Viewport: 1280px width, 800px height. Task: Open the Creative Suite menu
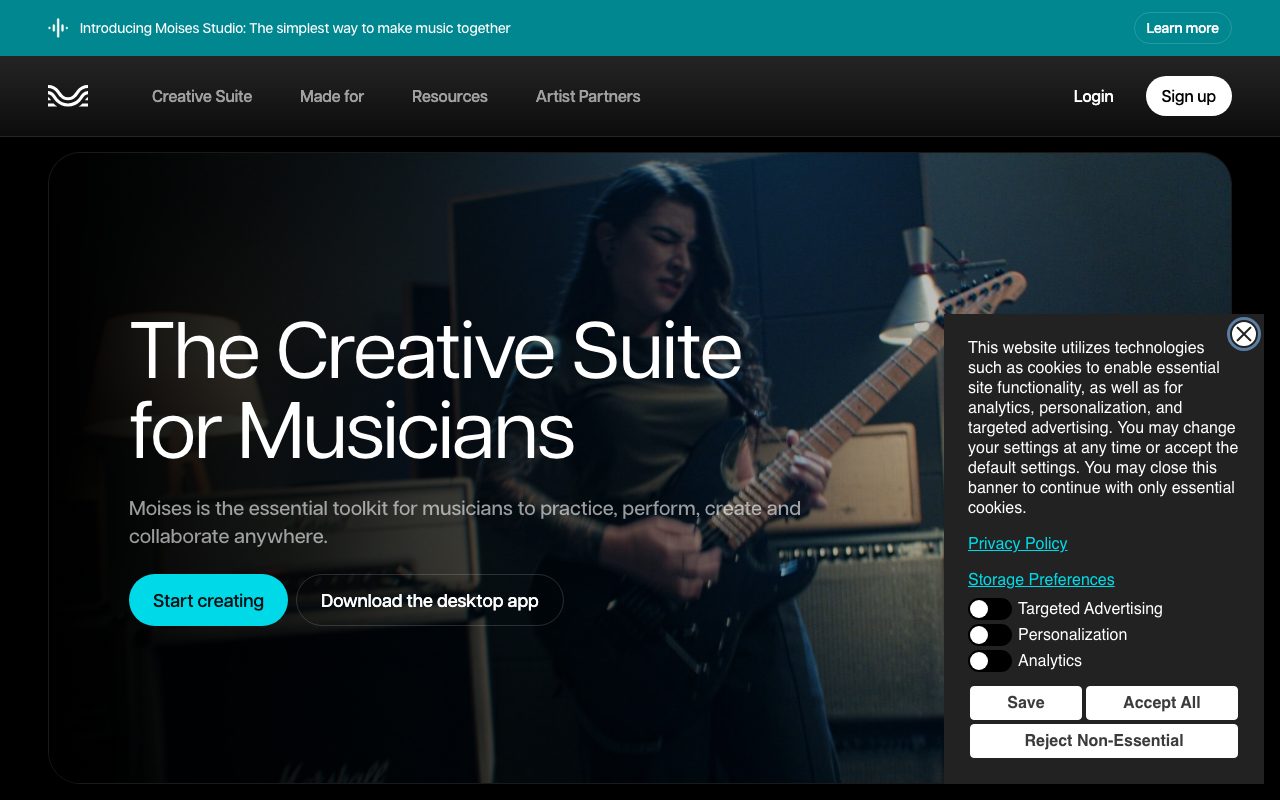[x=202, y=96]
